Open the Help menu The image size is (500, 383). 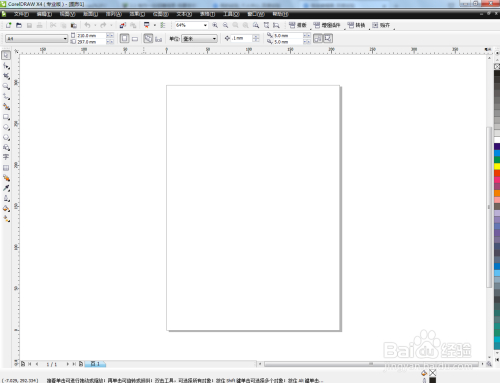[280, 14]
